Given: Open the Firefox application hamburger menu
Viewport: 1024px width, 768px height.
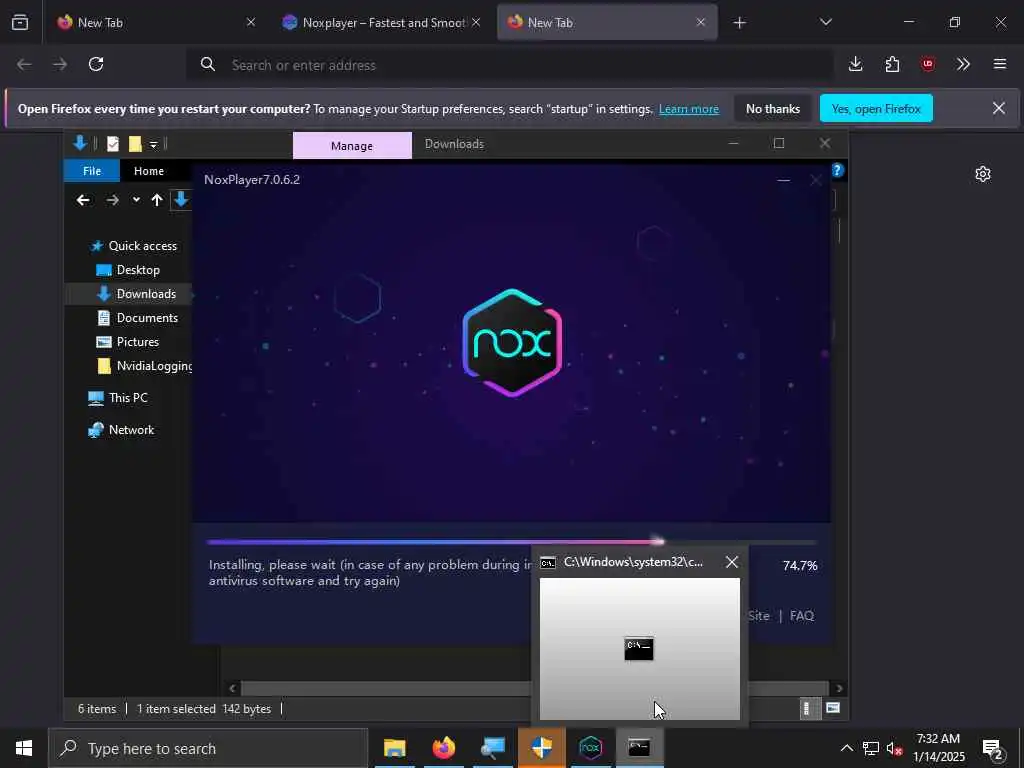Looking at the screenshot, I should click(1000, 64).
